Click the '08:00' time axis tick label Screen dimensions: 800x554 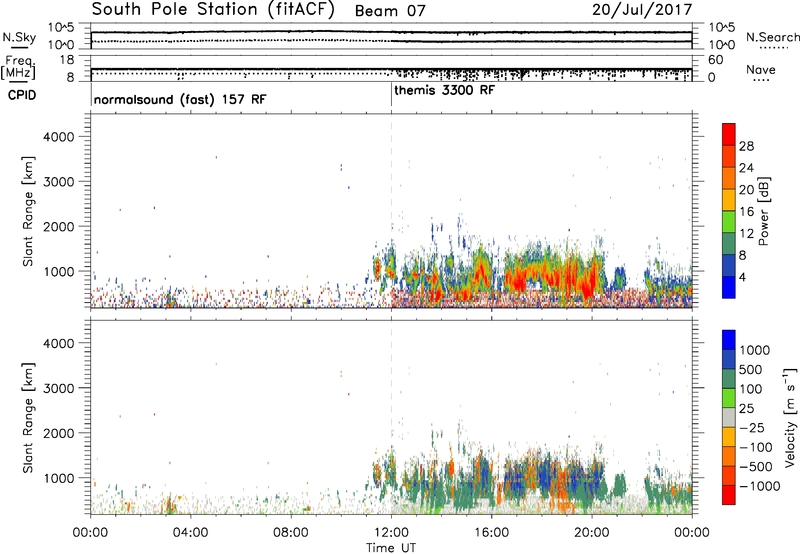[x=291, y=533]
